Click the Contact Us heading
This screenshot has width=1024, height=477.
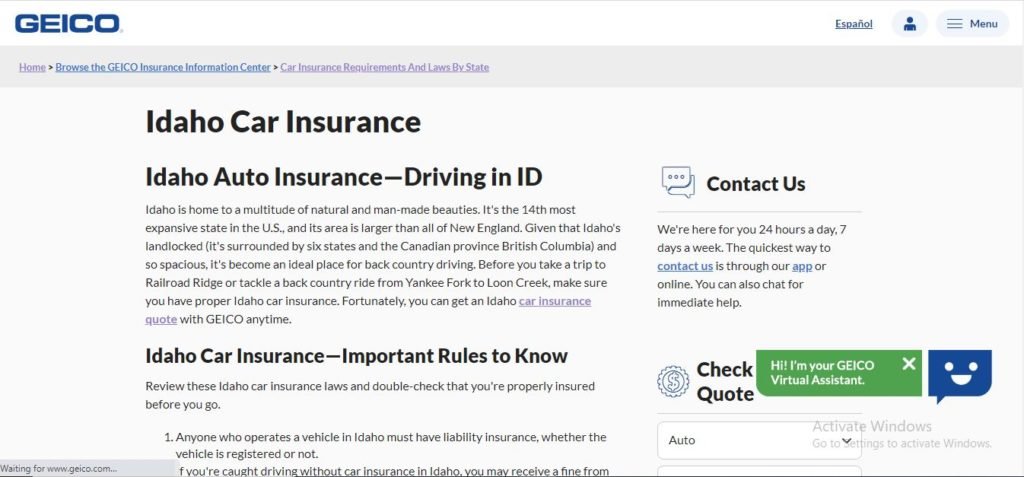(756, 184)
